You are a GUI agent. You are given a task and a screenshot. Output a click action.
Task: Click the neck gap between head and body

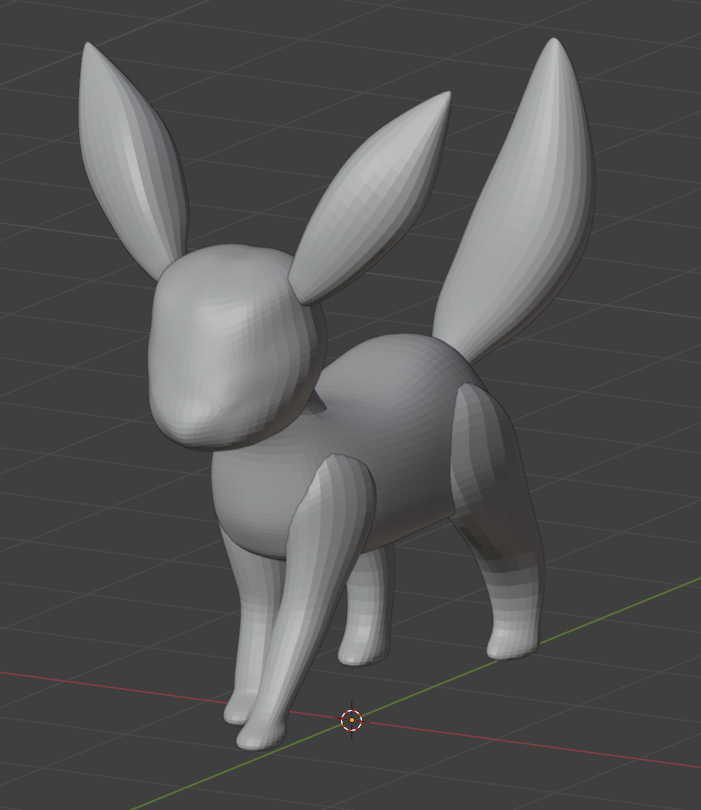pyautogui.click(x=316, y=404)
